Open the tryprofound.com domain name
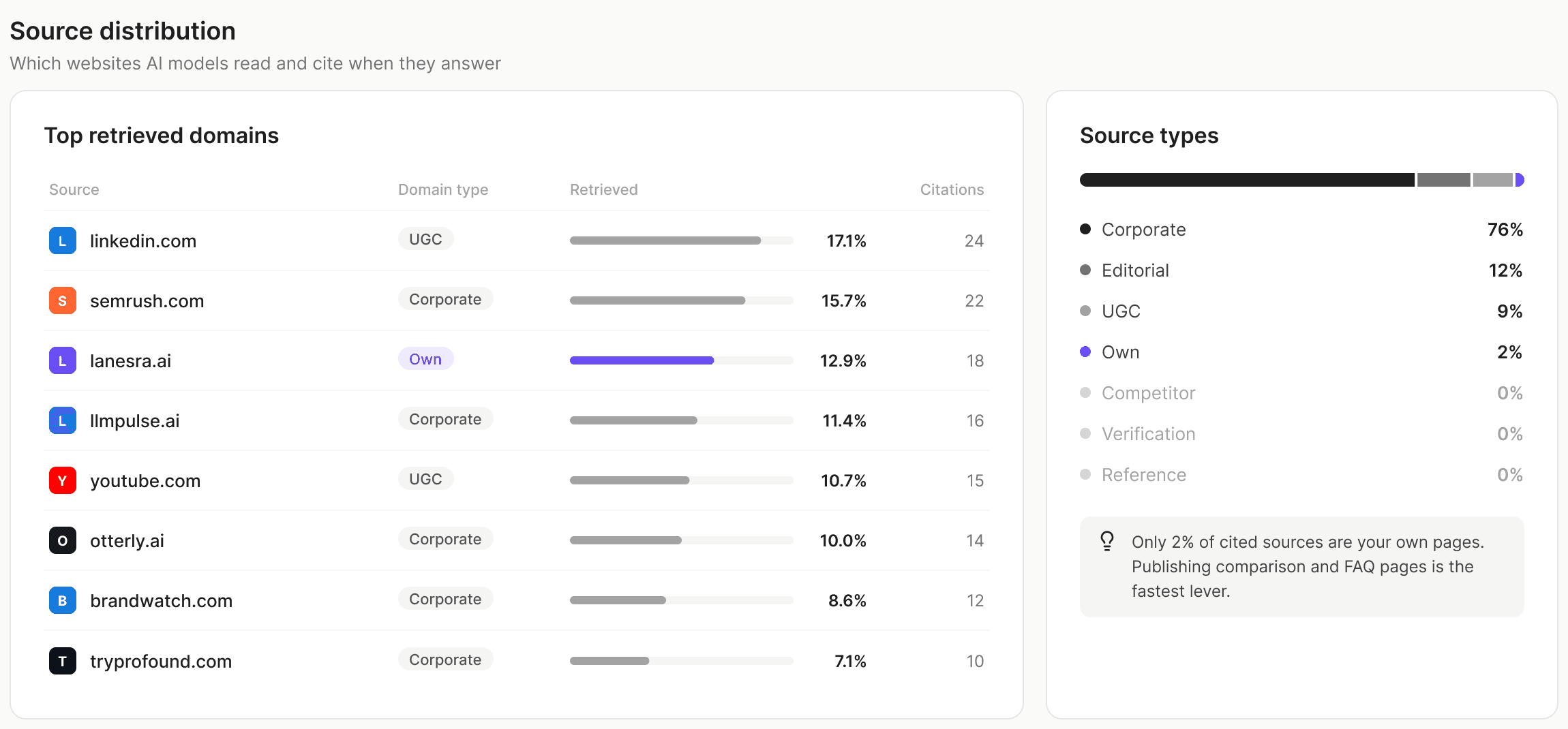1568x729 pixels. 161,662
